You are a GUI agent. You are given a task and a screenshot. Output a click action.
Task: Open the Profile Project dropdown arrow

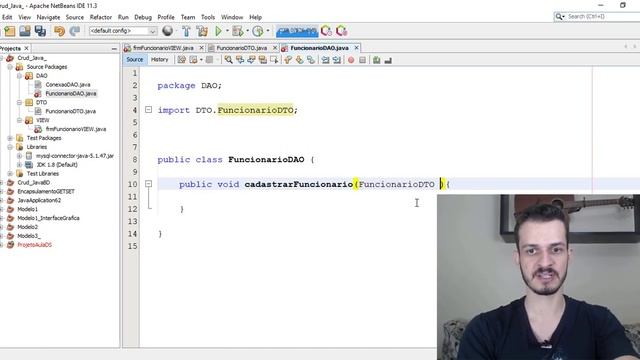point(268,31)
